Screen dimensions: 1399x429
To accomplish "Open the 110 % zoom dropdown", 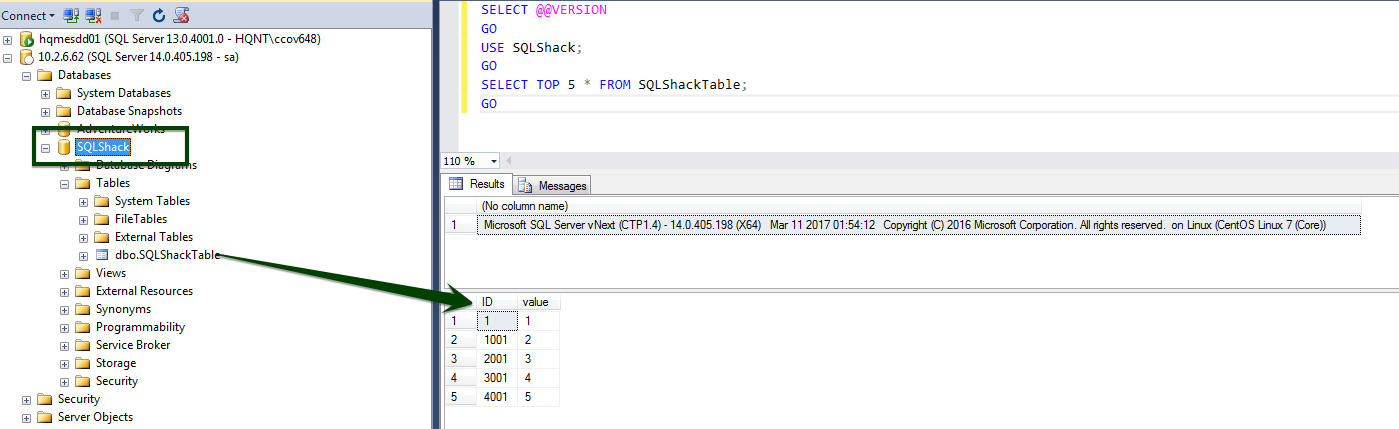I will point(495,161).
